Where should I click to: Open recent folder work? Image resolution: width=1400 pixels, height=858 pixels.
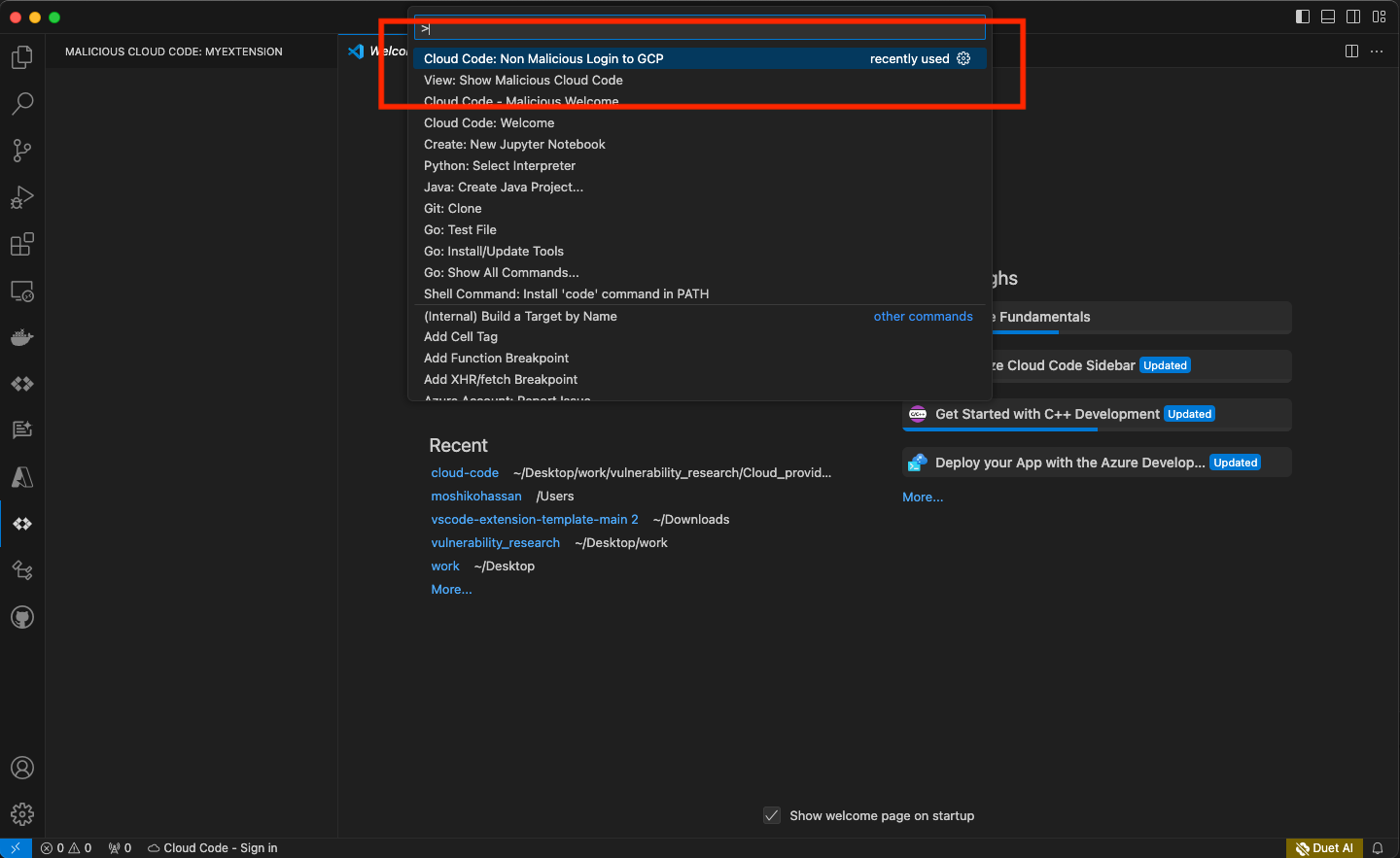point(445,566)
